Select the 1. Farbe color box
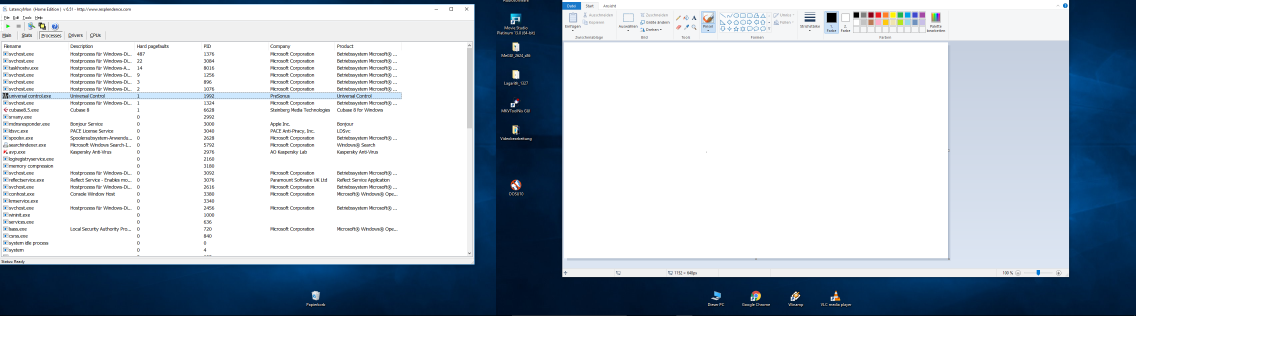The width and height of the screenshot is (1280, 360). (x=831, y=22)
